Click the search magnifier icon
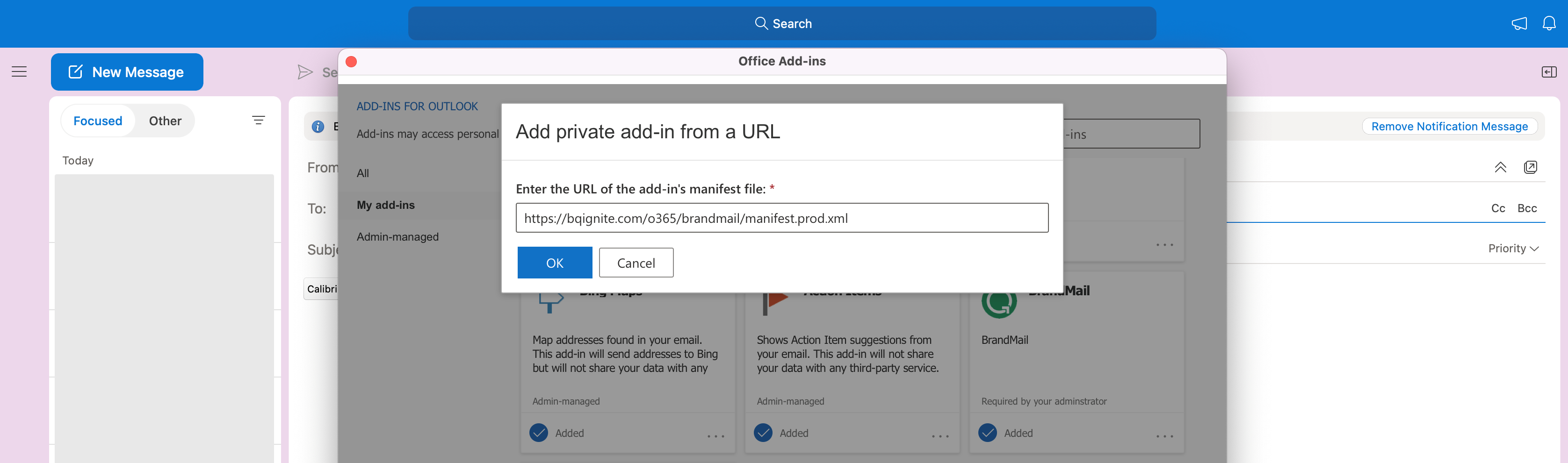 point(760,23)
